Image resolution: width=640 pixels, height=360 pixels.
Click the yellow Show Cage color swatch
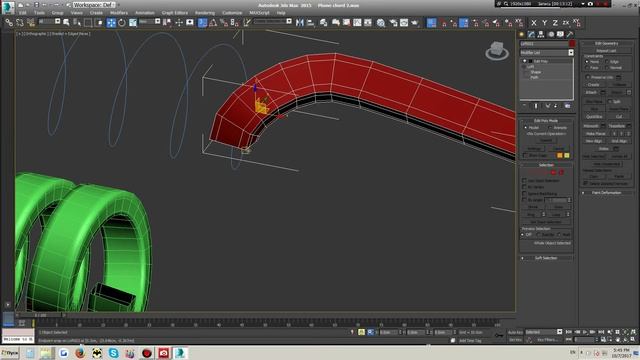pos(567,156)
